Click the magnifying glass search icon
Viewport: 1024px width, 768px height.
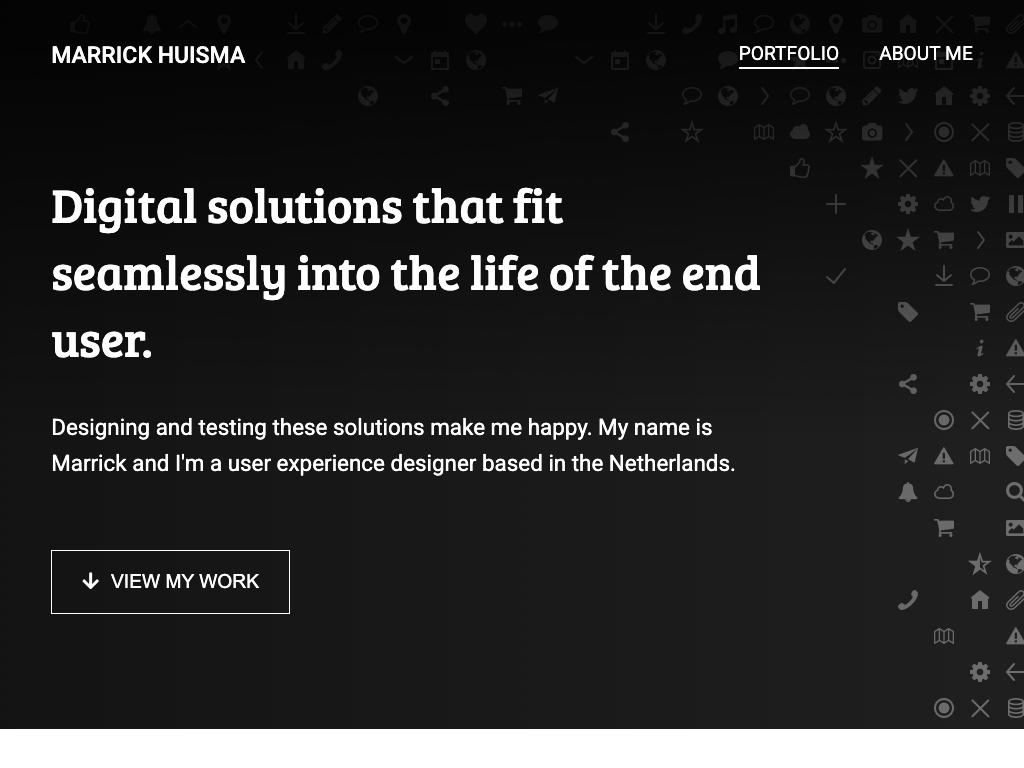1014,492
